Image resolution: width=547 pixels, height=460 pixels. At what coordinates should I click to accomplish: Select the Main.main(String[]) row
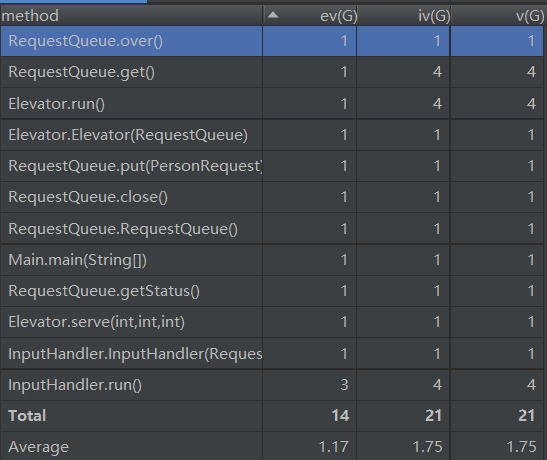click(x=272, y=260)
